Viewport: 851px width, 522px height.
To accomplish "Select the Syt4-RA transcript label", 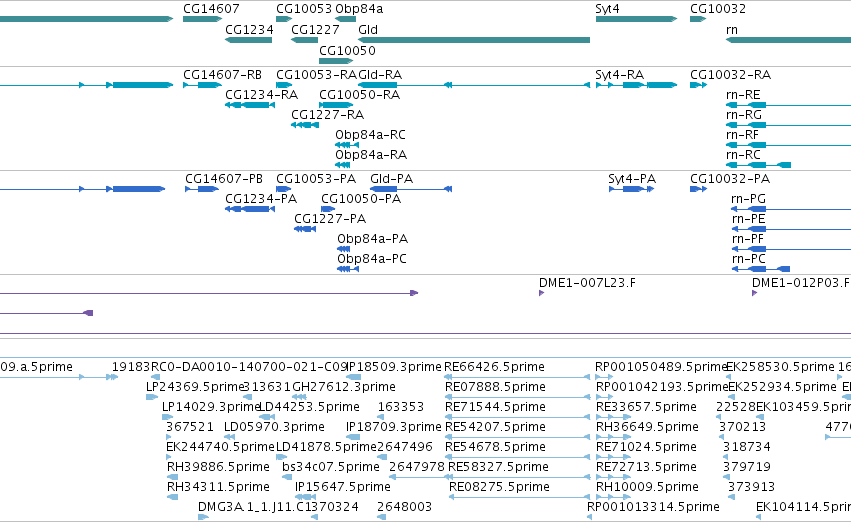I will [620, 75].
